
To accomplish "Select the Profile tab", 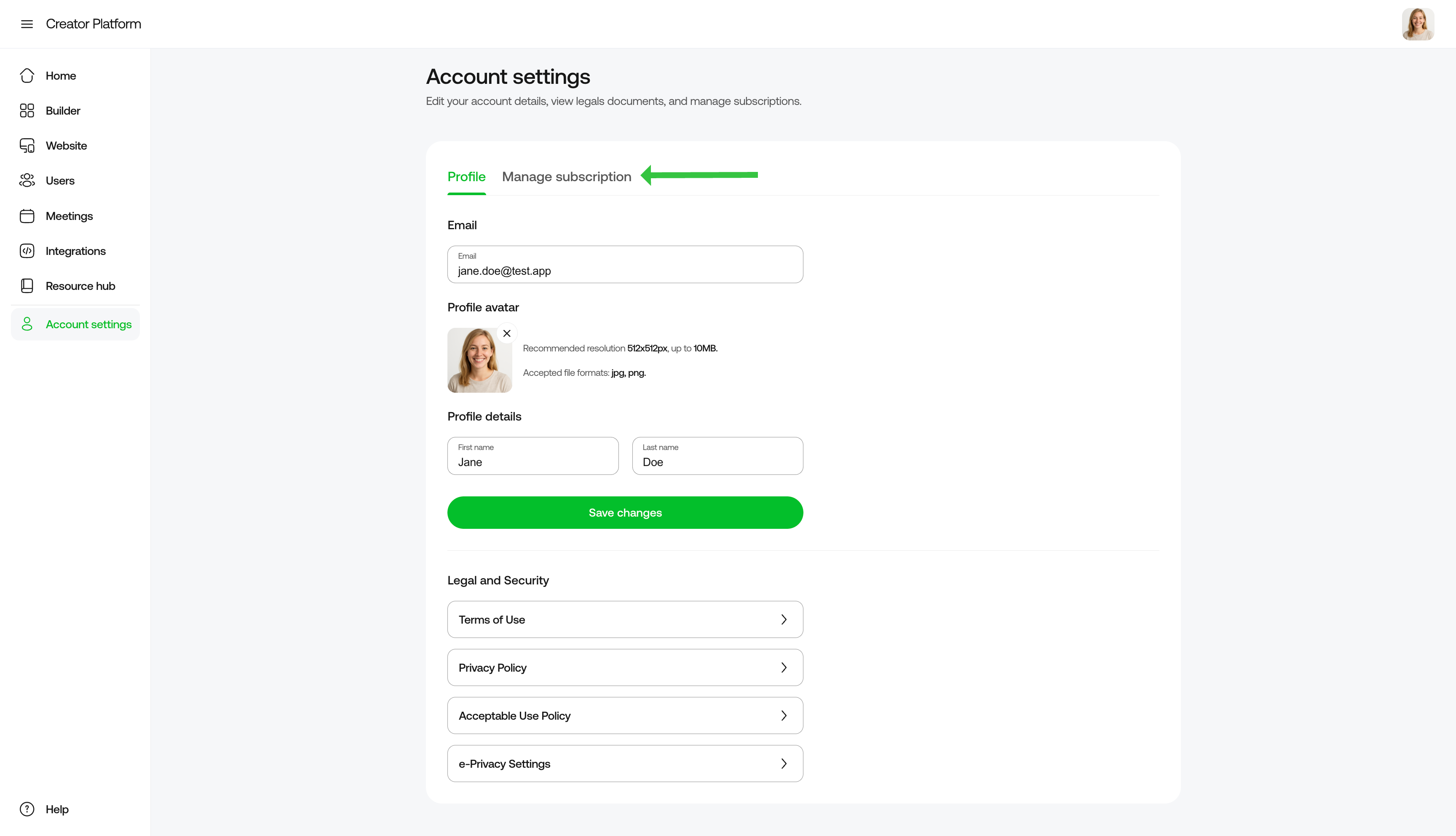I will click(466, 177).
